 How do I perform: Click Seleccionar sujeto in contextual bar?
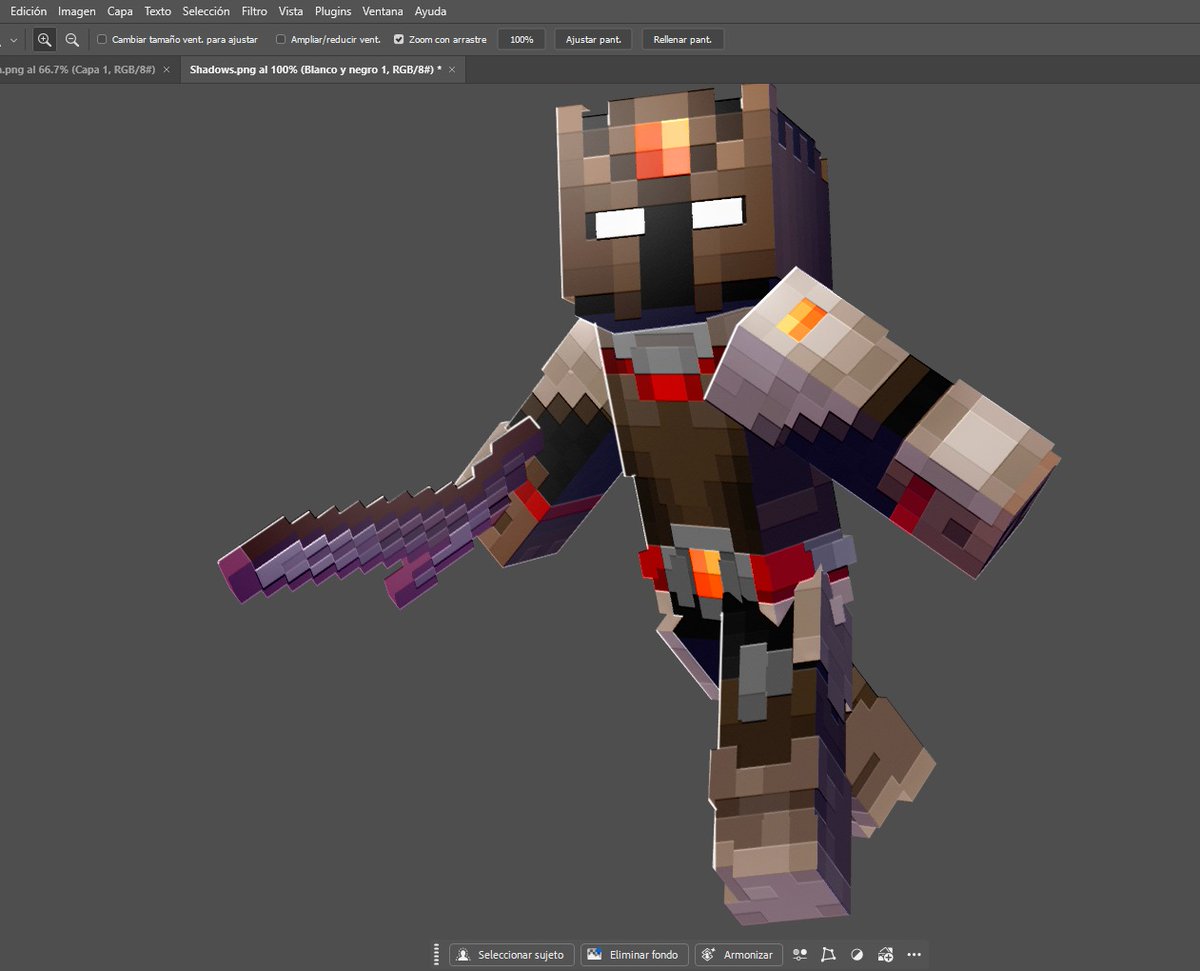click(x=512, y=955)
